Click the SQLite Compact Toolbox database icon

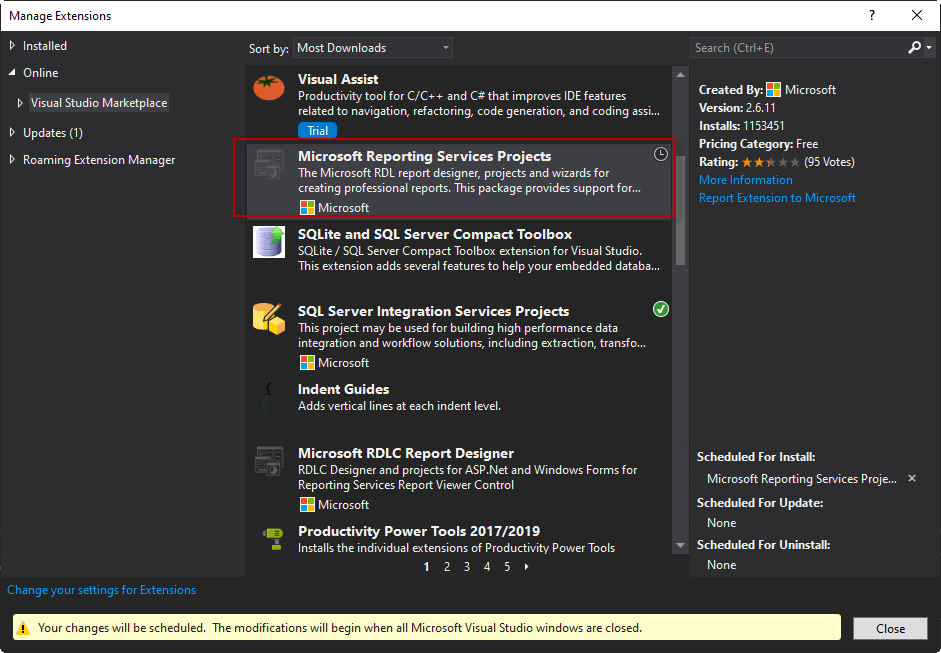[269, 243]
